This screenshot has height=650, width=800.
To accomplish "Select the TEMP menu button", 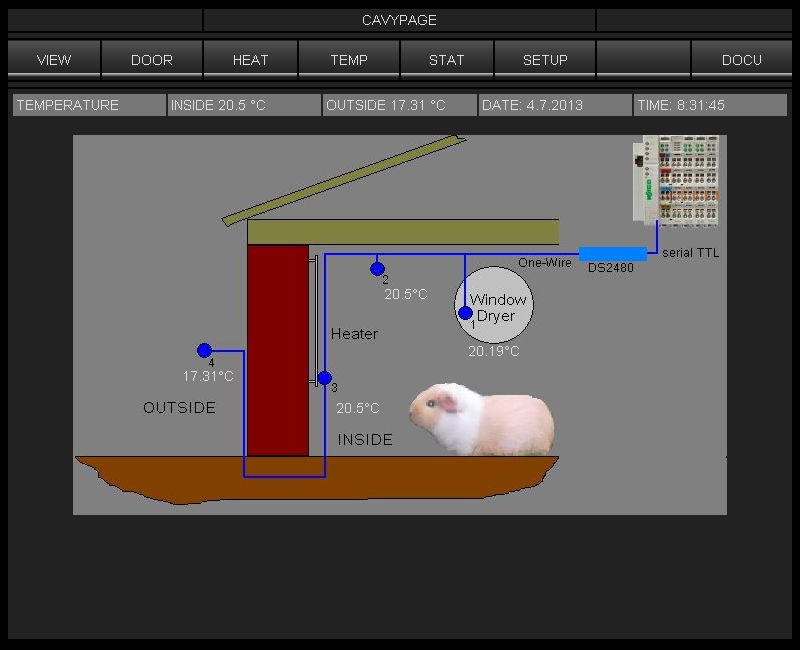I will coord(348,60).
